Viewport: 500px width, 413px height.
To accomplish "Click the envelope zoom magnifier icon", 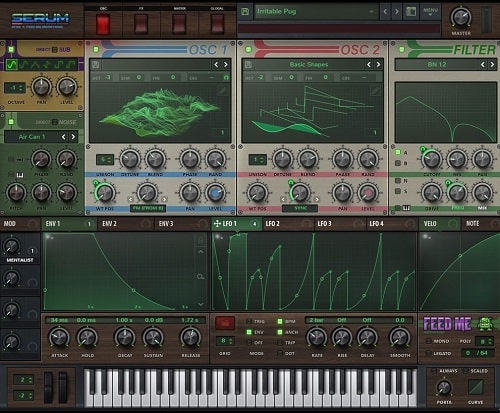I will pyautogui.click(x=200, y=277).
